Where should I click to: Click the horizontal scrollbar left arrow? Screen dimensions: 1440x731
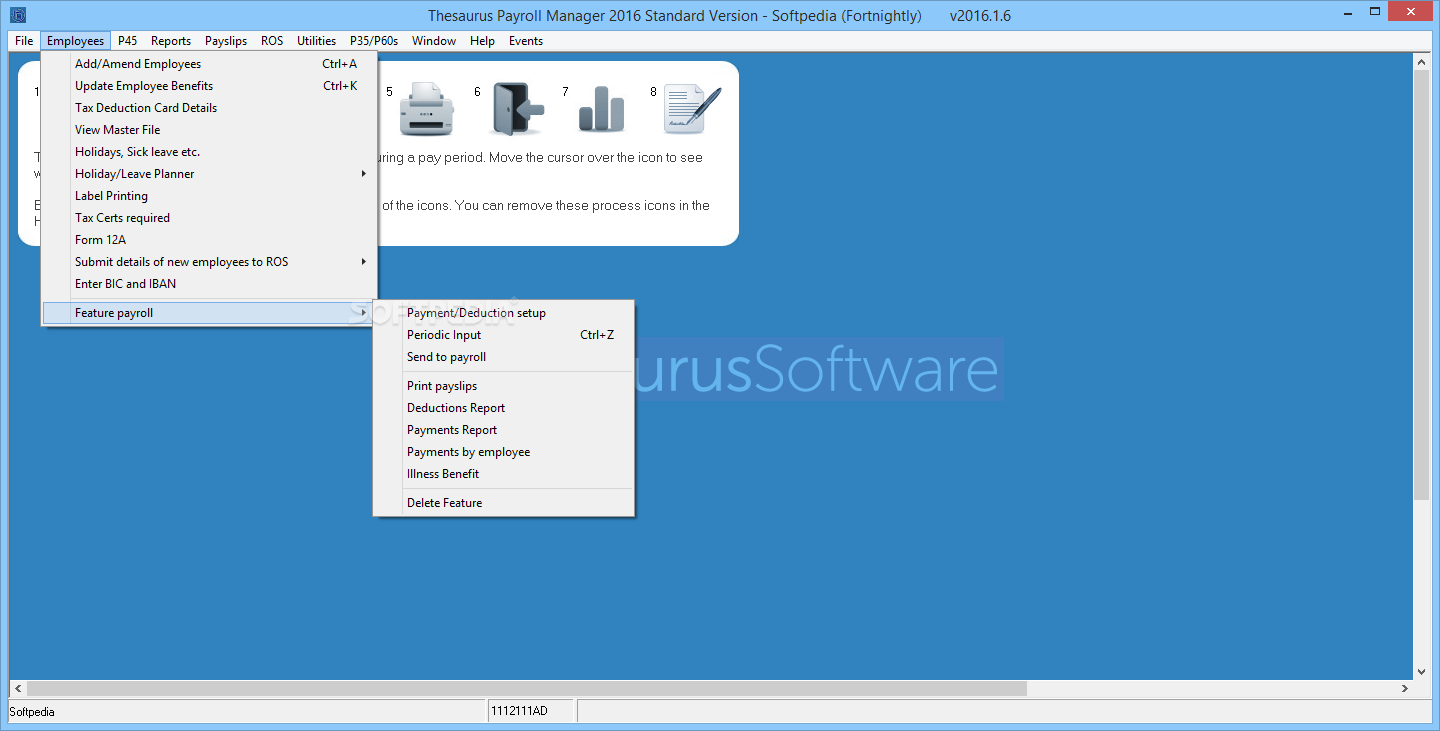click(x=18, y=689)
